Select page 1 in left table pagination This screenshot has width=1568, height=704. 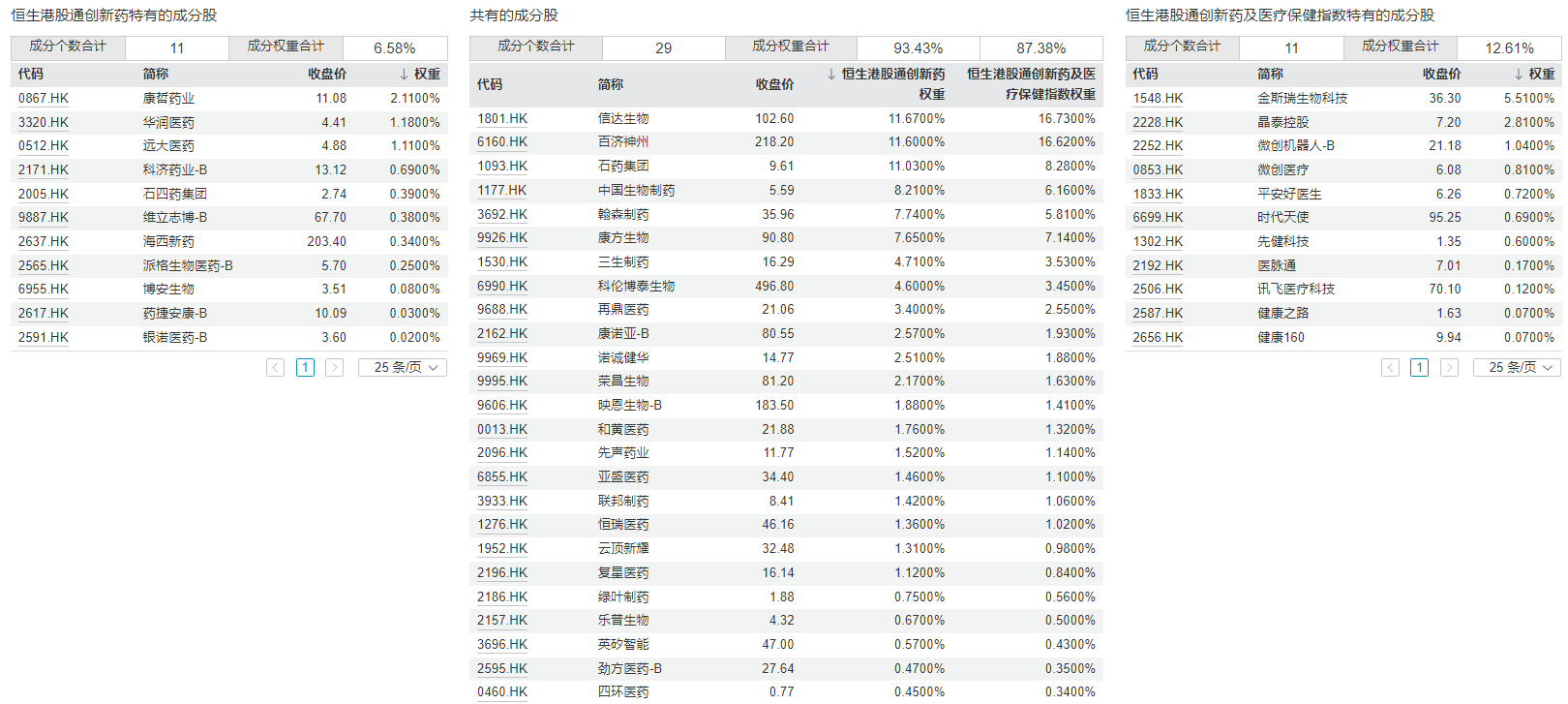pos(305,368)
